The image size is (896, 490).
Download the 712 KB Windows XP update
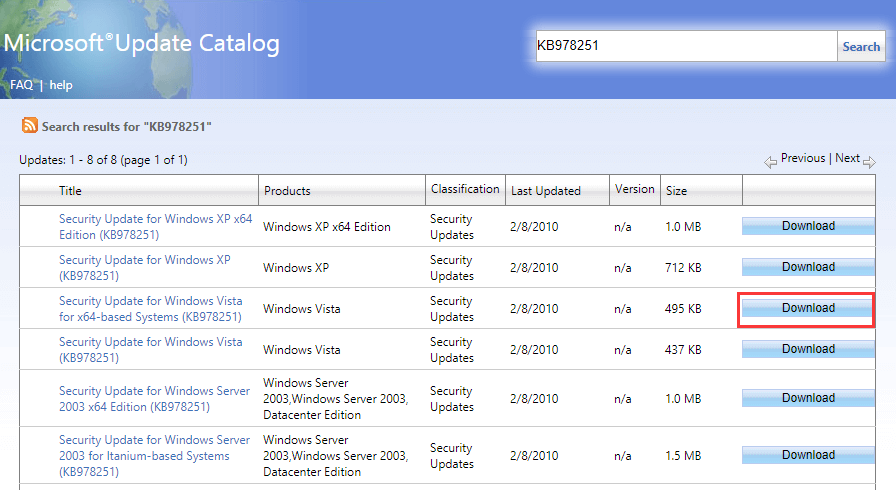click(x=808, y=267)
